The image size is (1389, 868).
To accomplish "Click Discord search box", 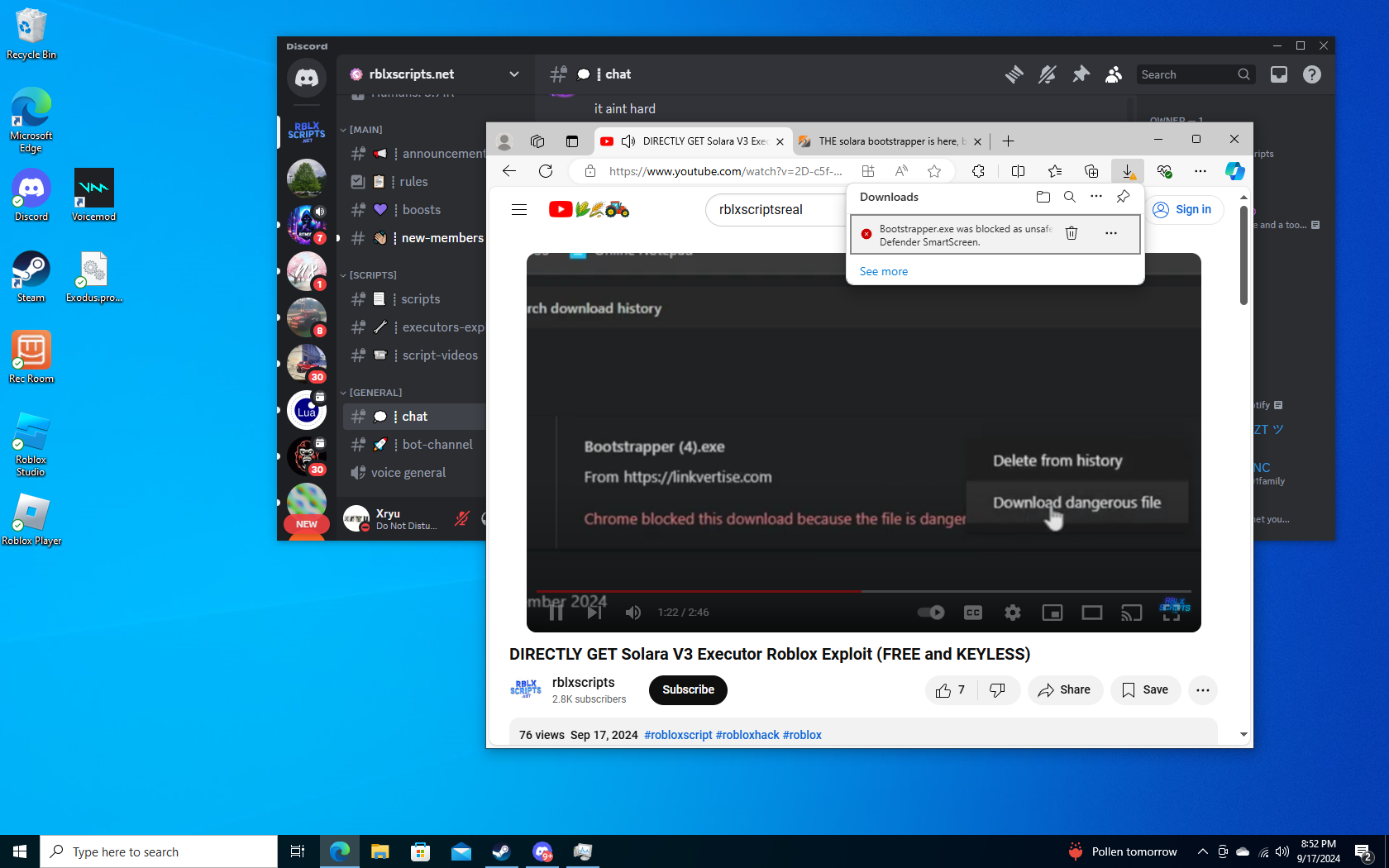I will coord(1196,74).
